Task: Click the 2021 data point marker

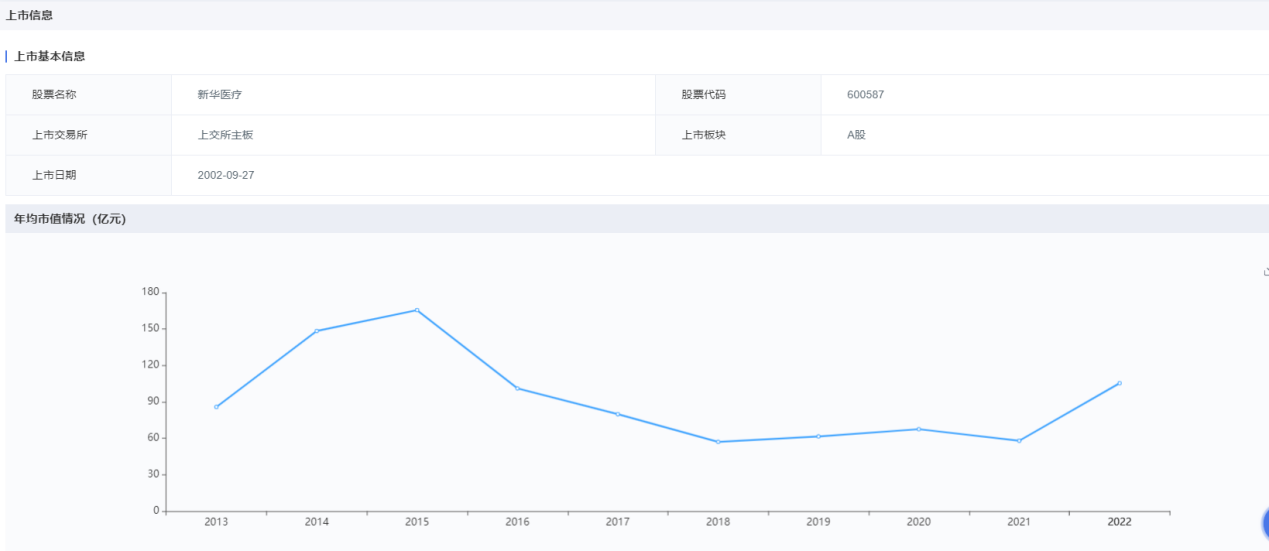Action: click(1019, 441)
